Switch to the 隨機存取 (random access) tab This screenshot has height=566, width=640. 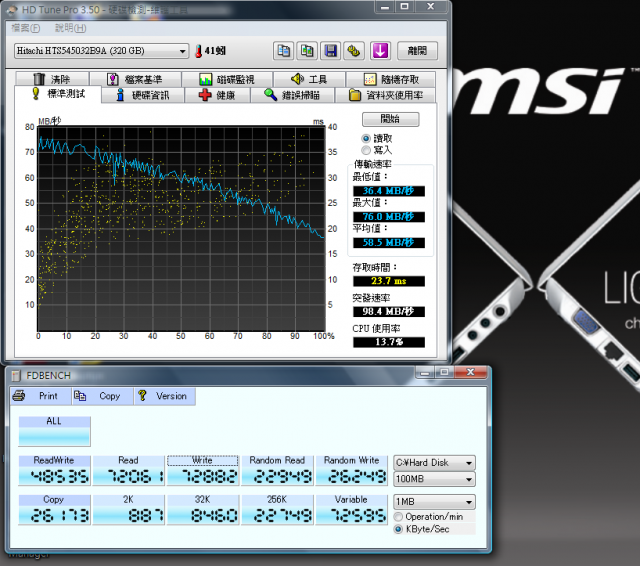(391, 79)
